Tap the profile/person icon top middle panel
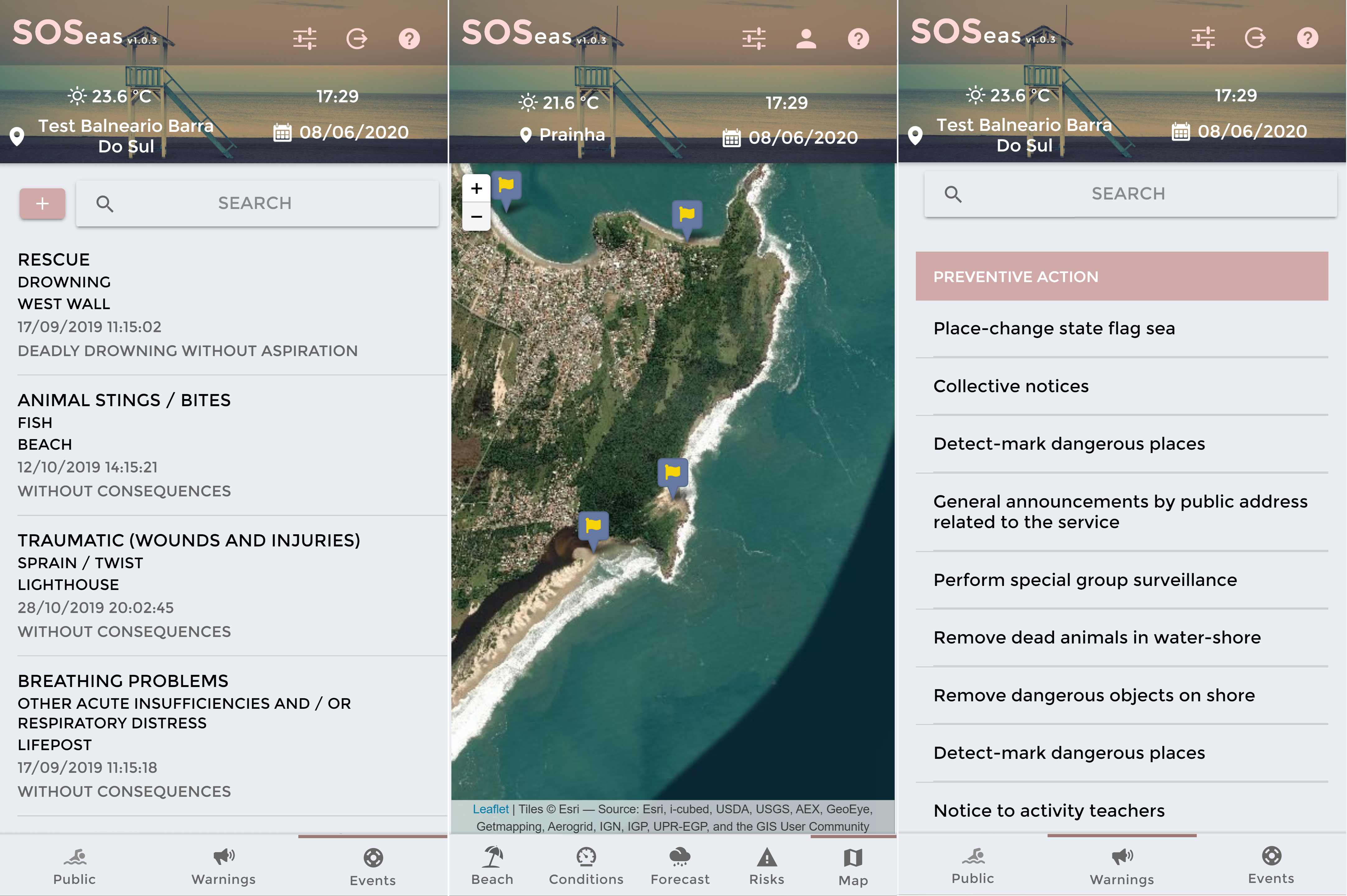 806,38
